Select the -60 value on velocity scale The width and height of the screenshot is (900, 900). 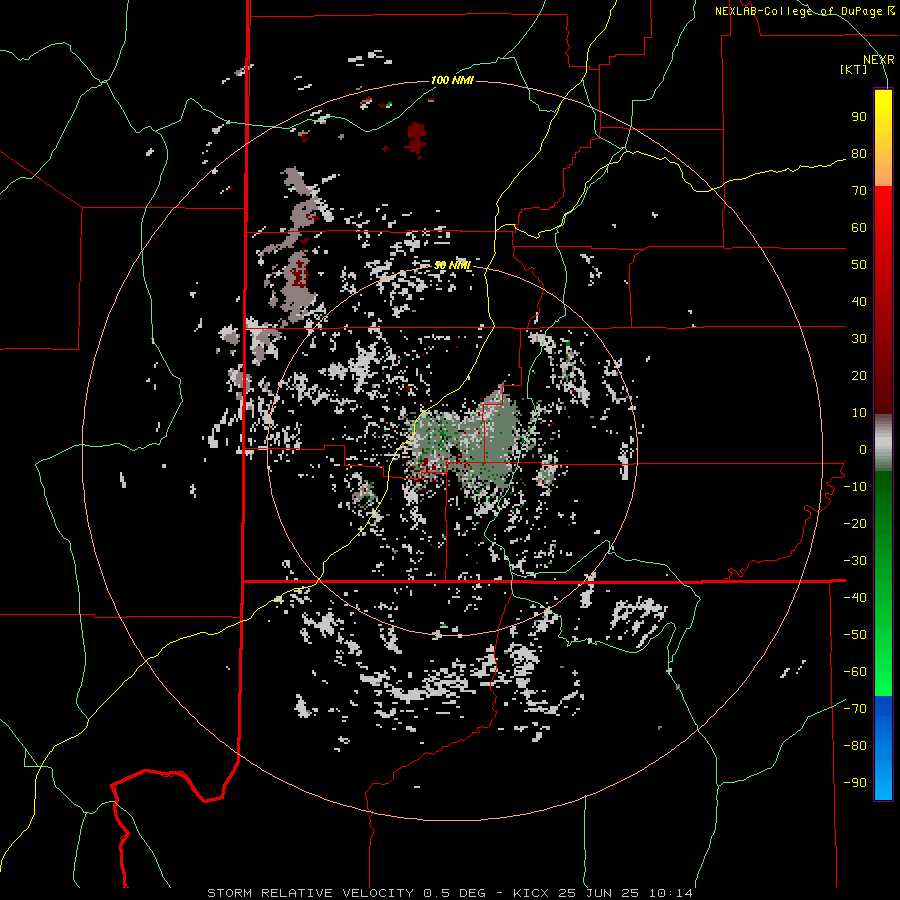tap(855, 672)
